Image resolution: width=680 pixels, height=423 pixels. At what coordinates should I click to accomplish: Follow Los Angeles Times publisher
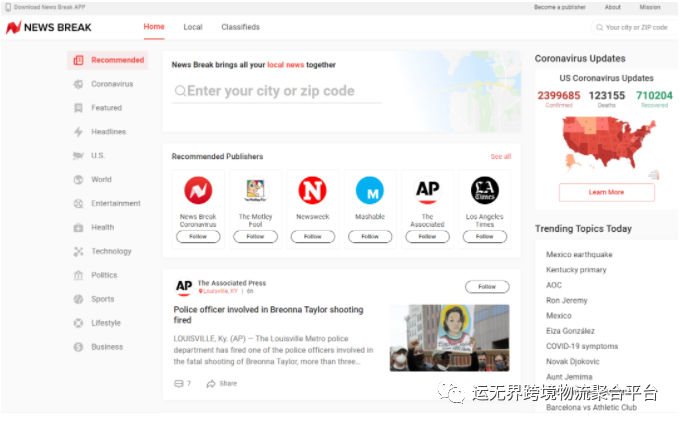tap(485, 236)
